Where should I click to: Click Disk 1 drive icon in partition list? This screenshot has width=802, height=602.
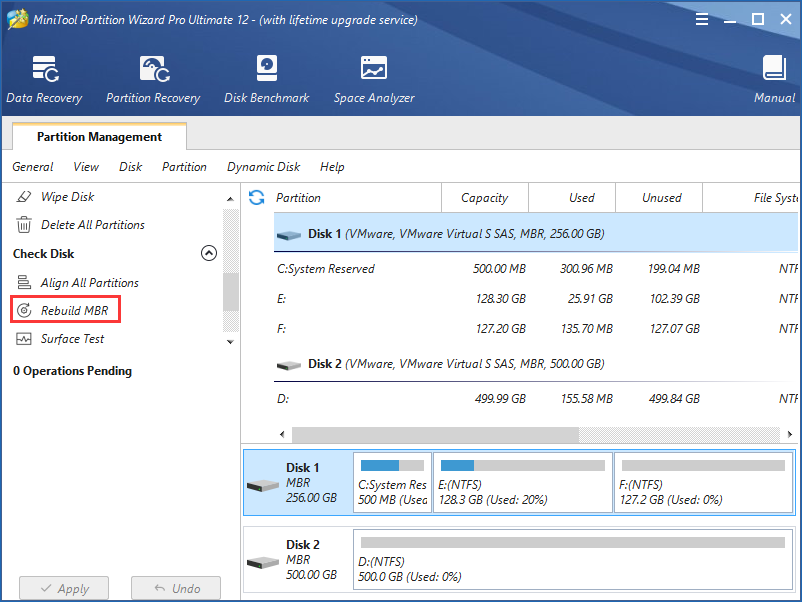point(289,235)
